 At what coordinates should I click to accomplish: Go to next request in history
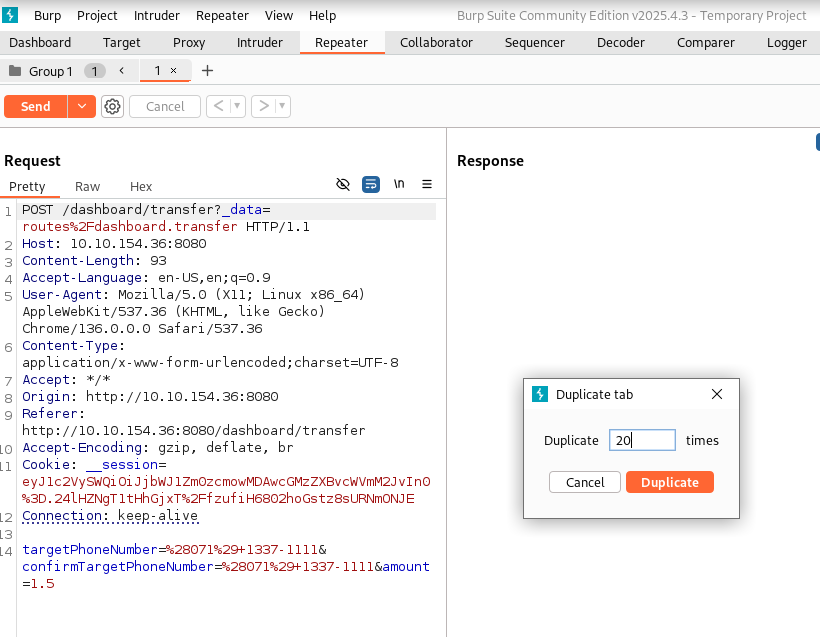click(264, 107)
